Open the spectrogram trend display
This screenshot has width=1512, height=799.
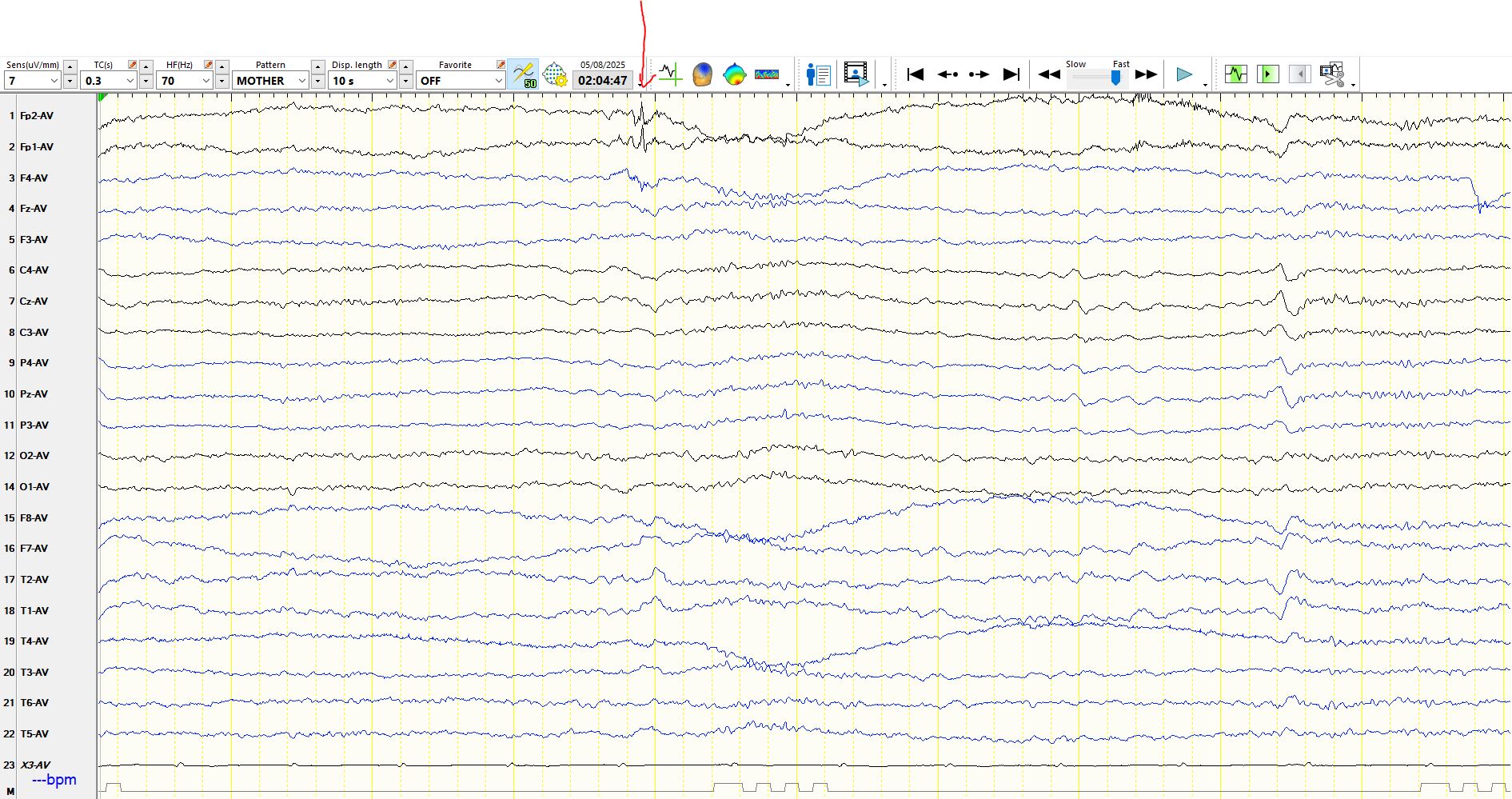[767, 74]
